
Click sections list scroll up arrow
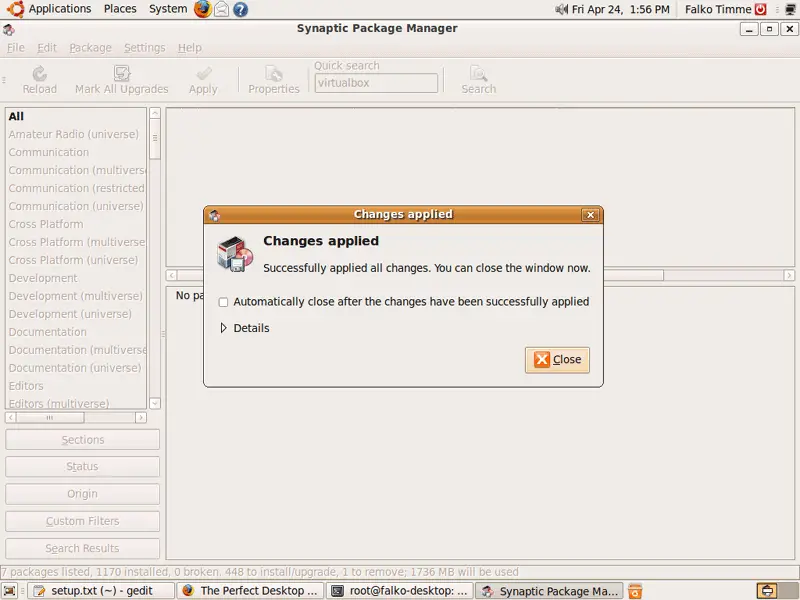(155, 113)
